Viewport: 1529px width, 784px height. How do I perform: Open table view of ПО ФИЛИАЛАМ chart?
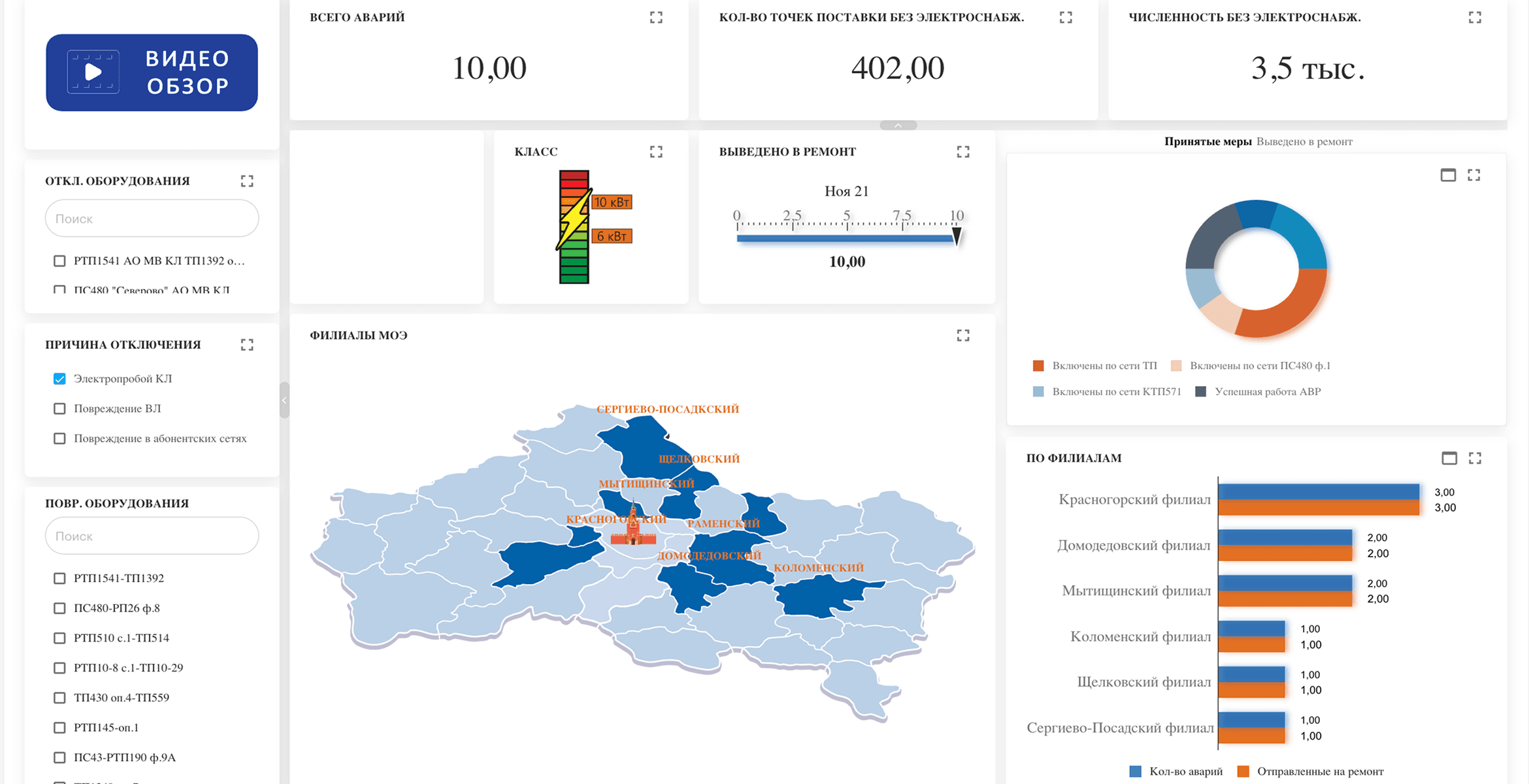tap(1449, 458)
